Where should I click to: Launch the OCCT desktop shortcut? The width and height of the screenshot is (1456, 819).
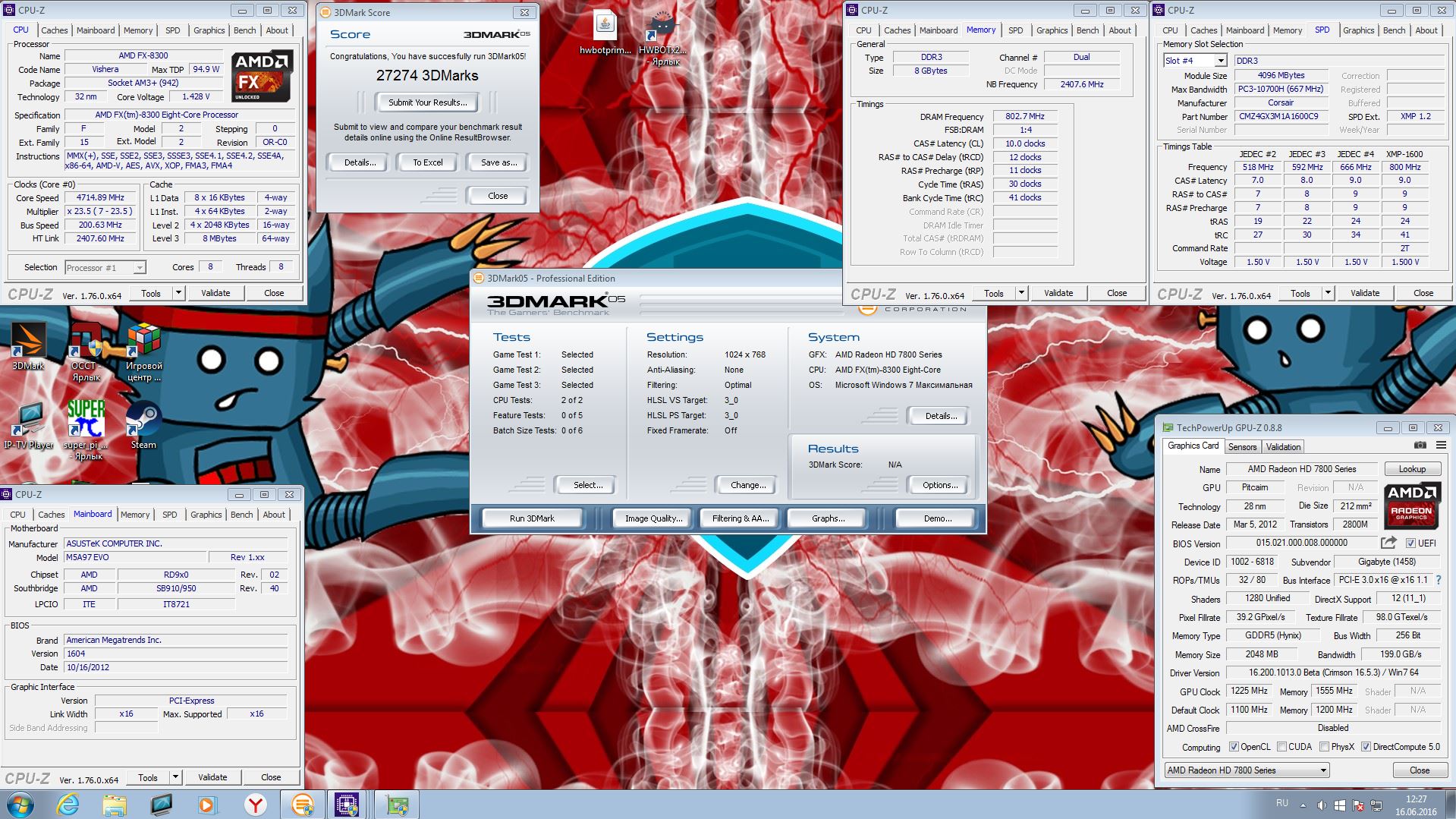tap(86, 351)
